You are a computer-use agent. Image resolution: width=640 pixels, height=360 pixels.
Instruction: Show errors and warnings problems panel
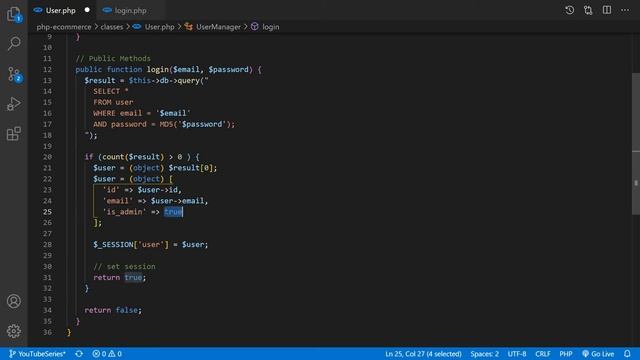pos(107,354)
